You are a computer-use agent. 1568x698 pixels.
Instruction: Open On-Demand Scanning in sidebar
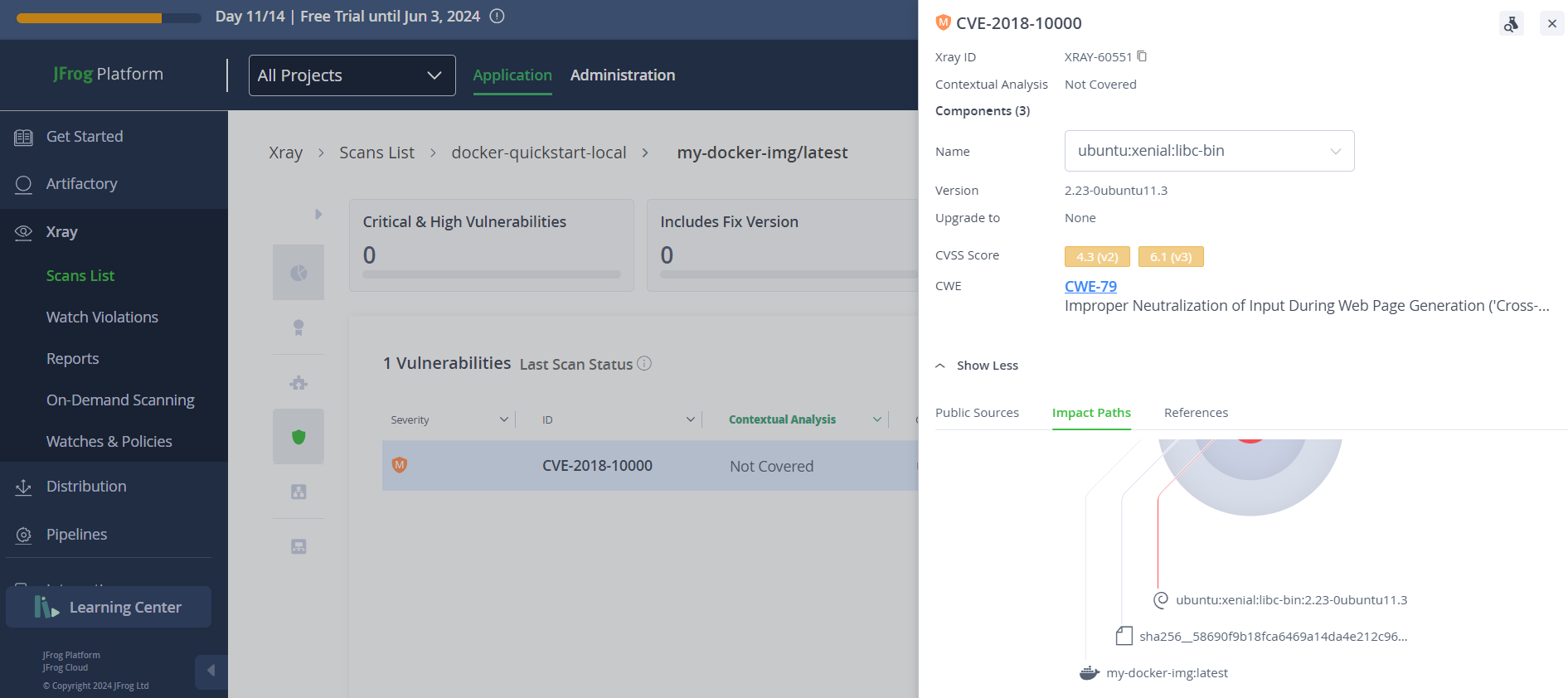120,400
